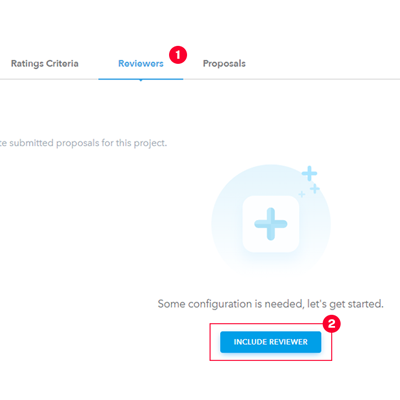Click the INCLUDE REVIEWER button

click(271, 342)
